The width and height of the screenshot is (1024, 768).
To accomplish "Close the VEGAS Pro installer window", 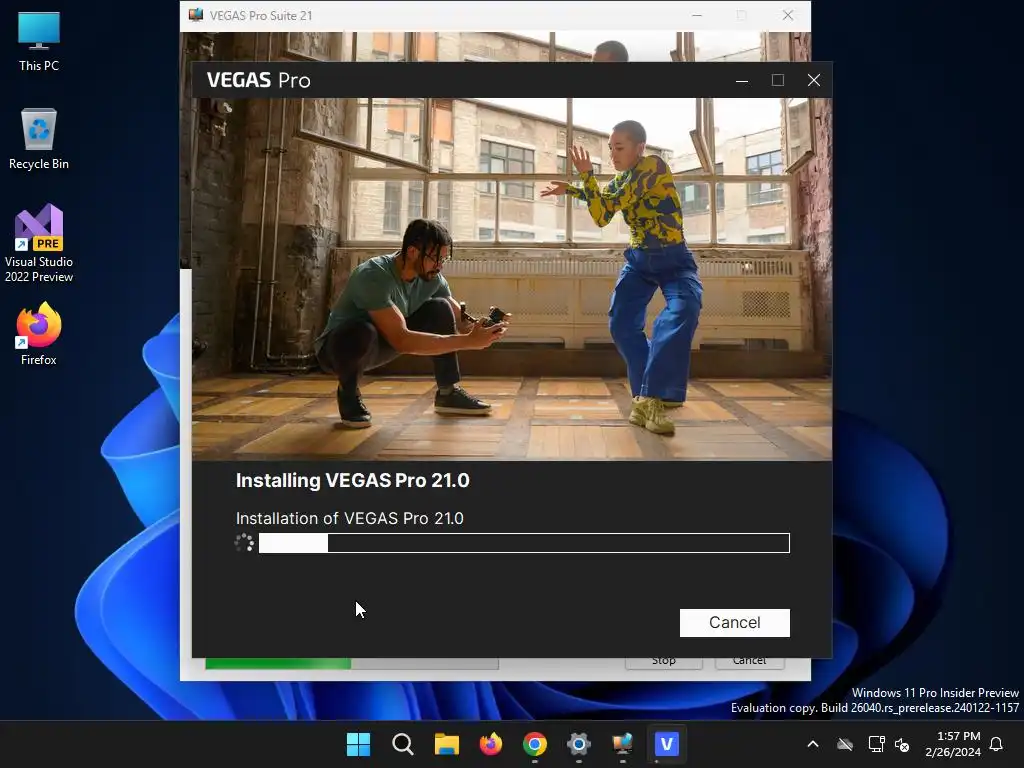I will tap(814, 80).
